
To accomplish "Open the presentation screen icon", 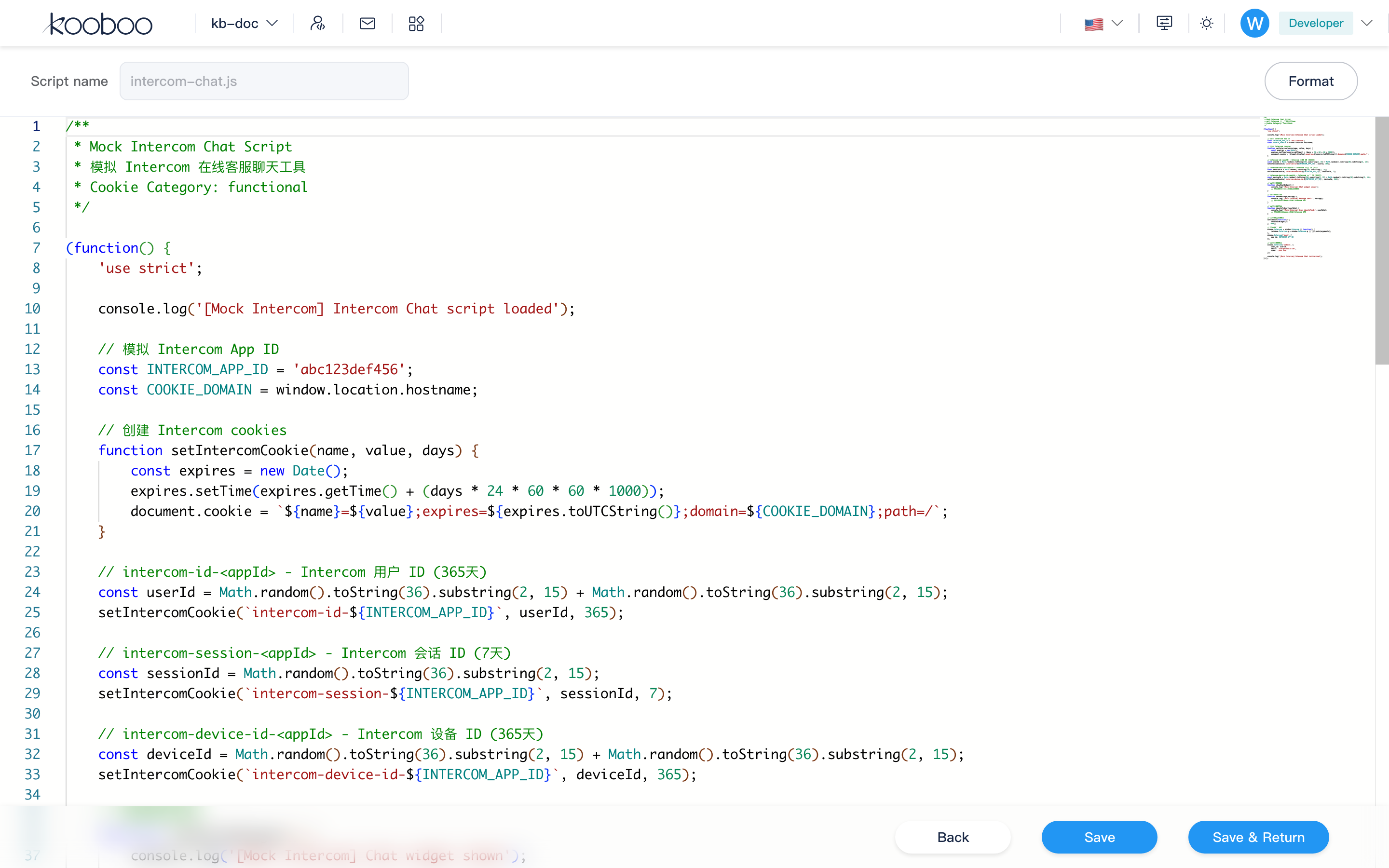I will (1164, 24).
